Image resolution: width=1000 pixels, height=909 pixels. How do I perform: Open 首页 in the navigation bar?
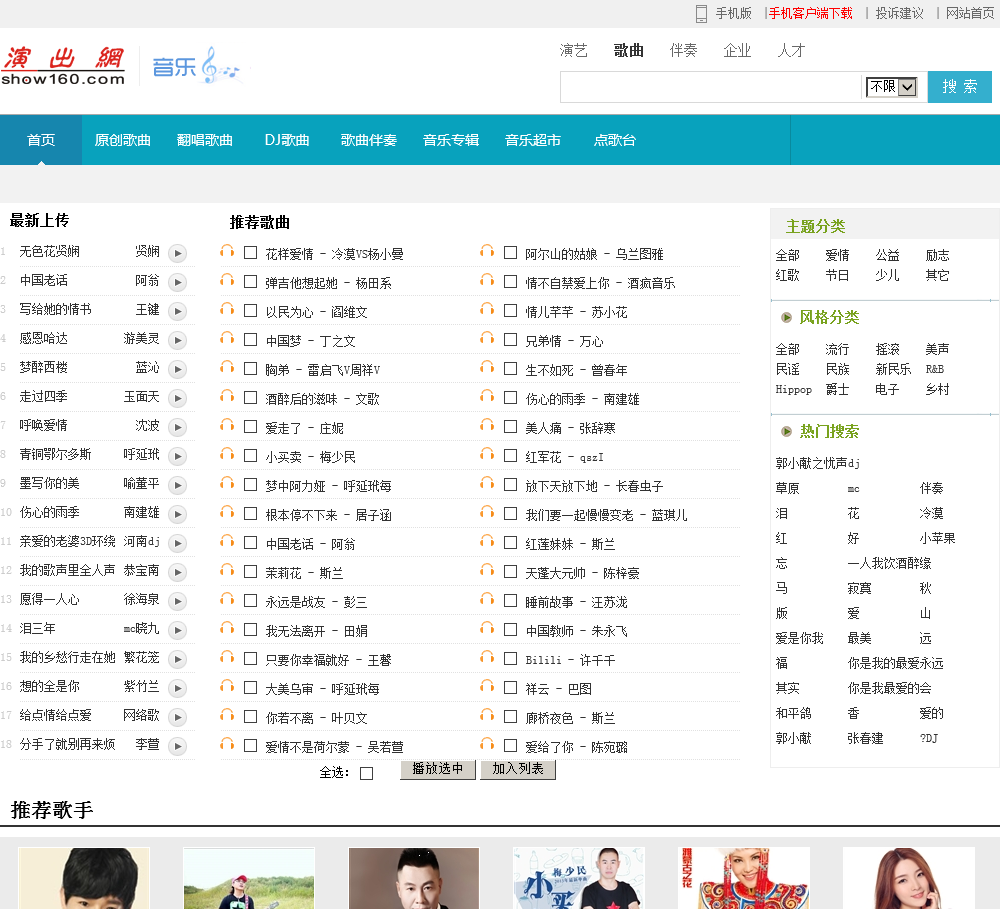[x=41, y=140]
